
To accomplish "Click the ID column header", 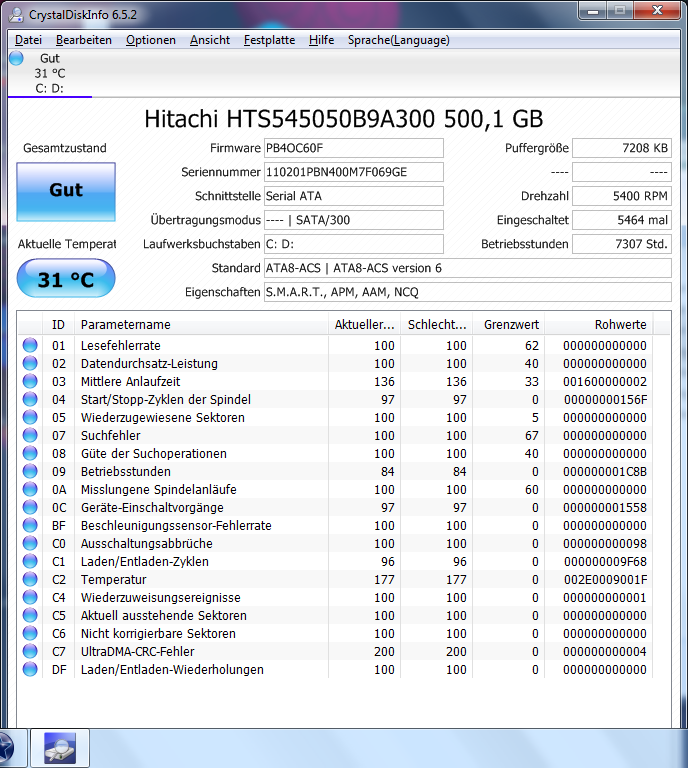I will 58,324.
